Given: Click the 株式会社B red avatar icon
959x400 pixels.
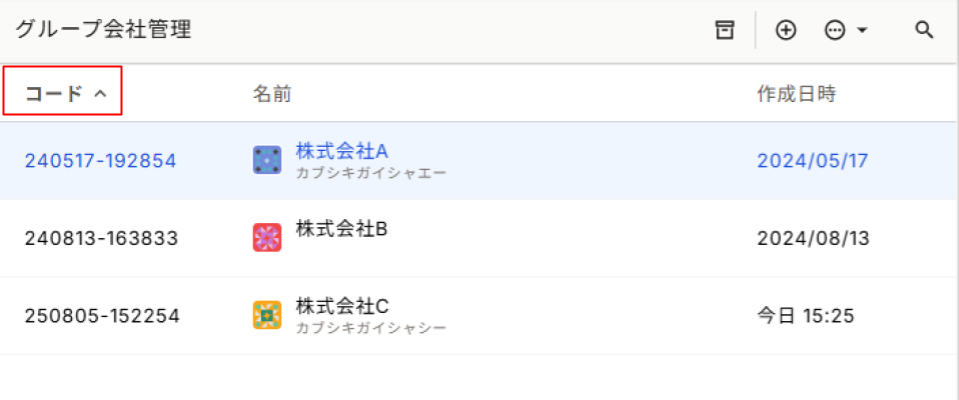Looking at the screenshot, I should 267,237.
